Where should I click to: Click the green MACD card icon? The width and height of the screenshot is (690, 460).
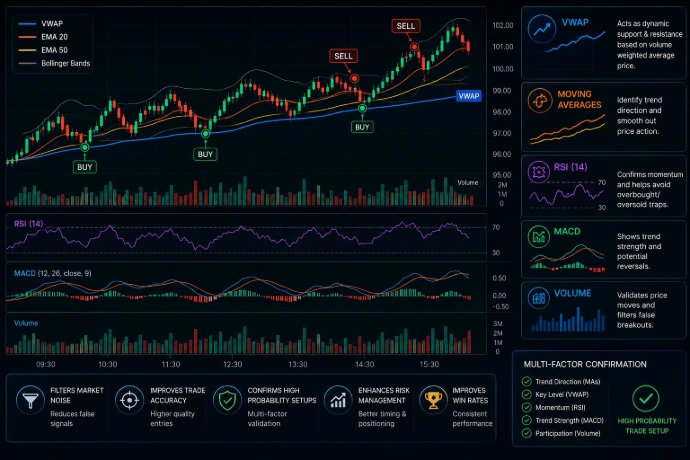coord(539,236)
